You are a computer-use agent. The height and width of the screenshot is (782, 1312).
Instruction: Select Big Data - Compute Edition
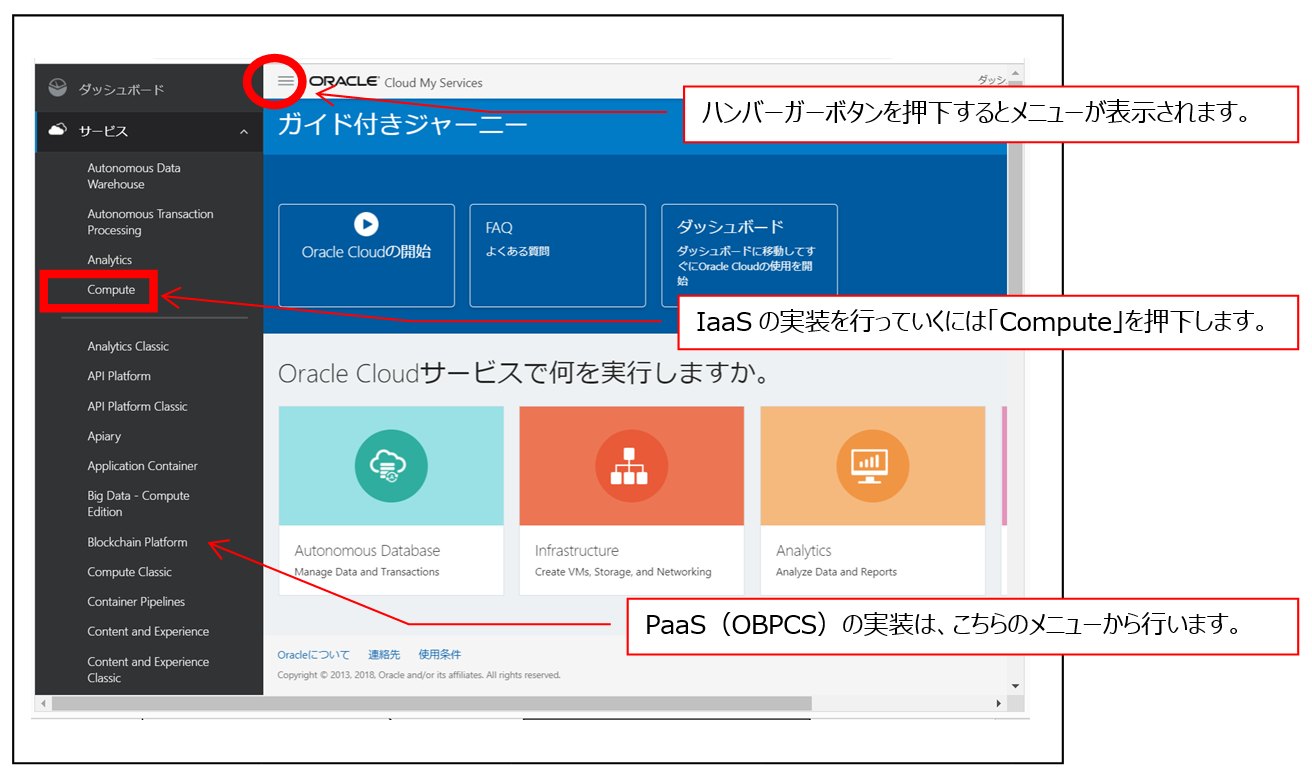coord(126,503)
